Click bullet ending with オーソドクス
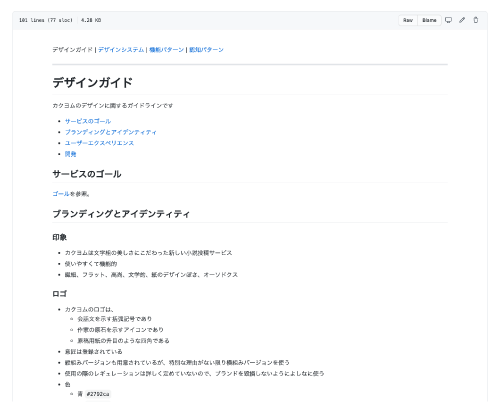 [x=151, y=275]
